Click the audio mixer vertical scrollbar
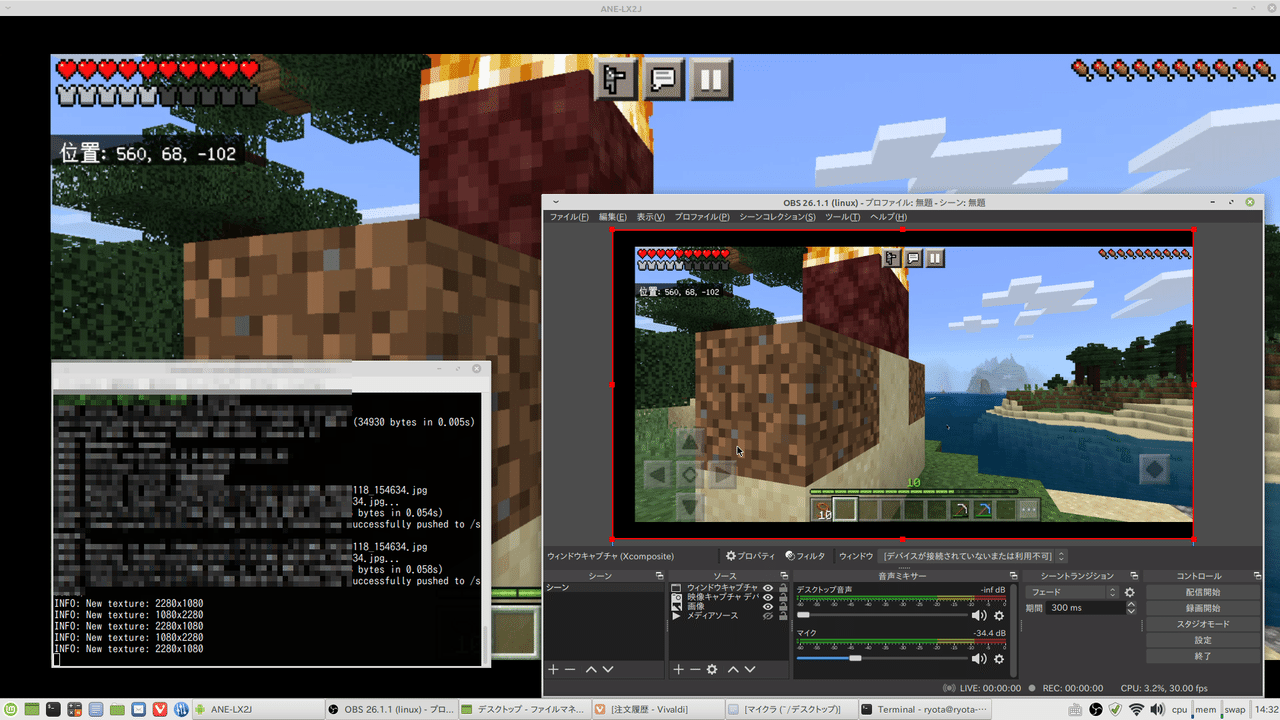Image resolution: width=1280 pixels, height=720 pixels. click(x=1014, y=630)
